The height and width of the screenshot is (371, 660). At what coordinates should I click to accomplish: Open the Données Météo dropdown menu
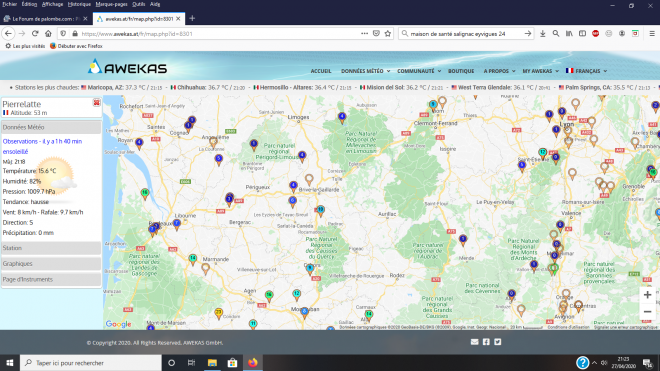[x=365, y=71]
